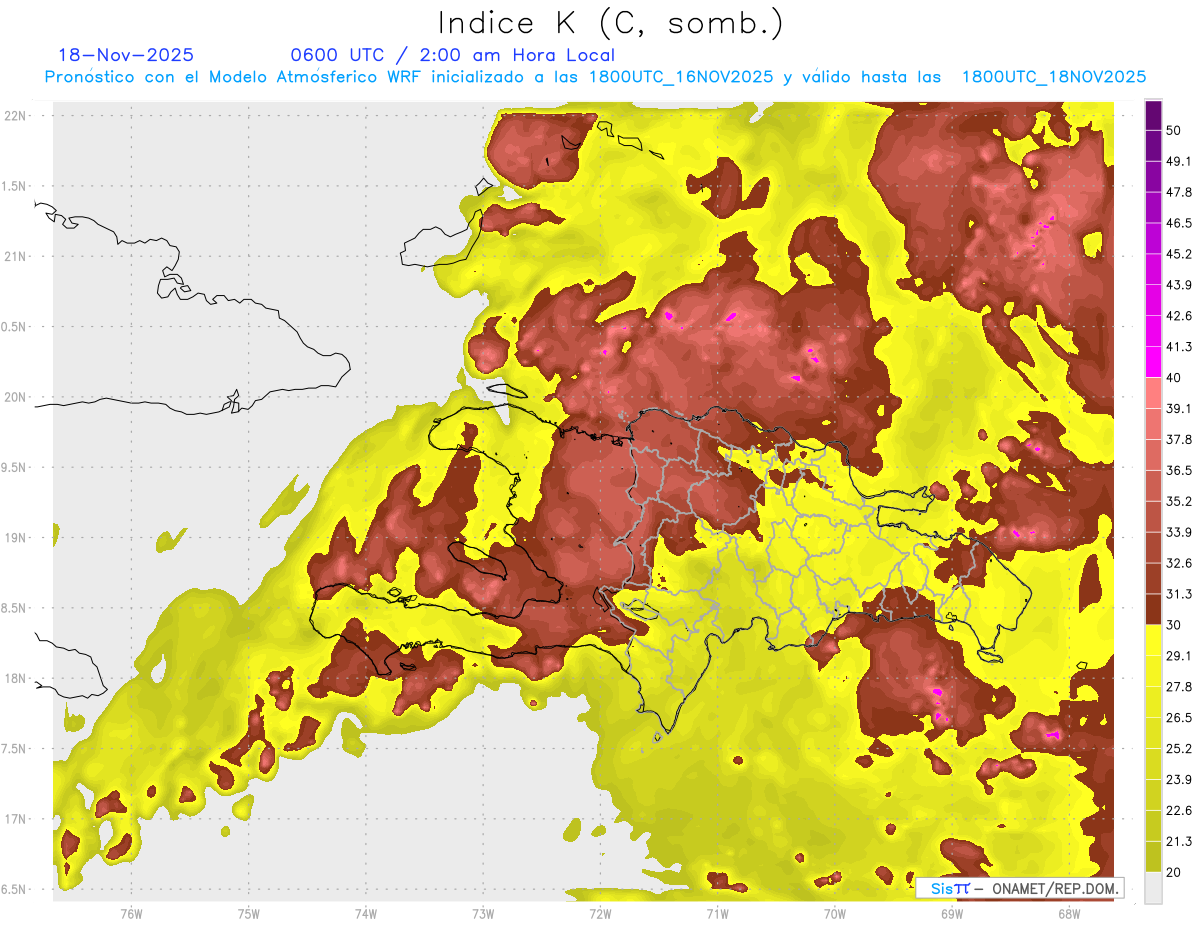Viewport: 1200px width, 927px height.
Task: Click the colorbar value '22.6'
Action: [1179, 811]
